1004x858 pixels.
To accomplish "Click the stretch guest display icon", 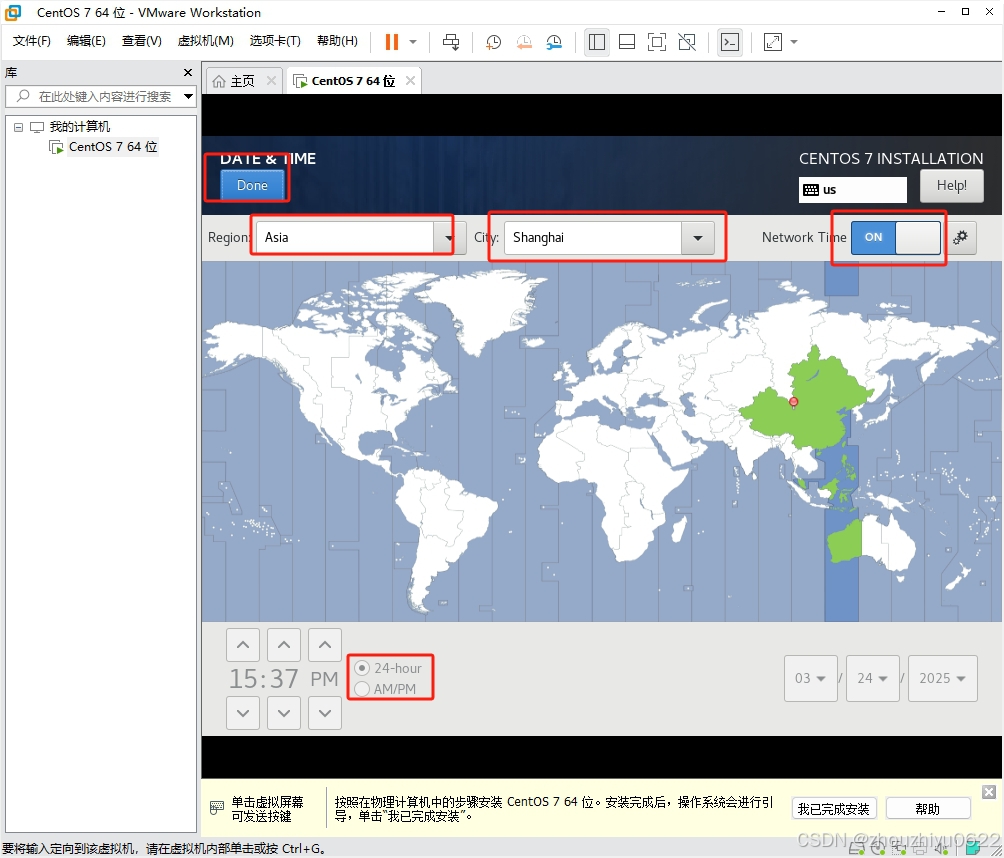I will click(x=773, y=42).
